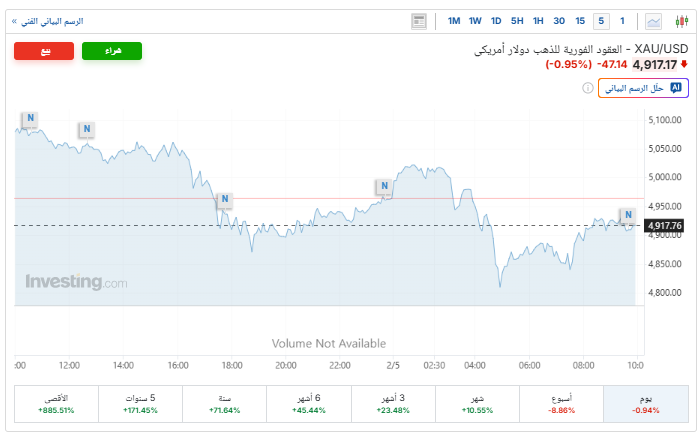Click the green شراء buy button
This screenshot has height=439, width=699.
[112, 51]
